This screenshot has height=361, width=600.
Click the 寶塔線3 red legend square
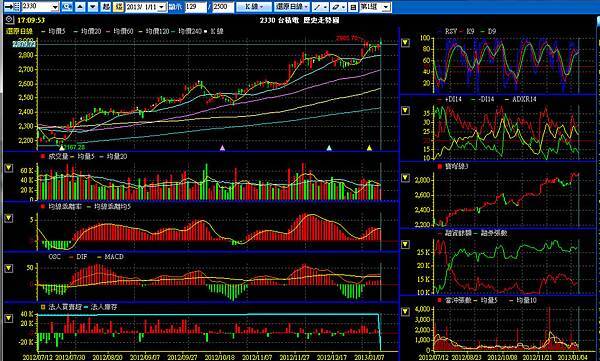(x=440, y=167)
